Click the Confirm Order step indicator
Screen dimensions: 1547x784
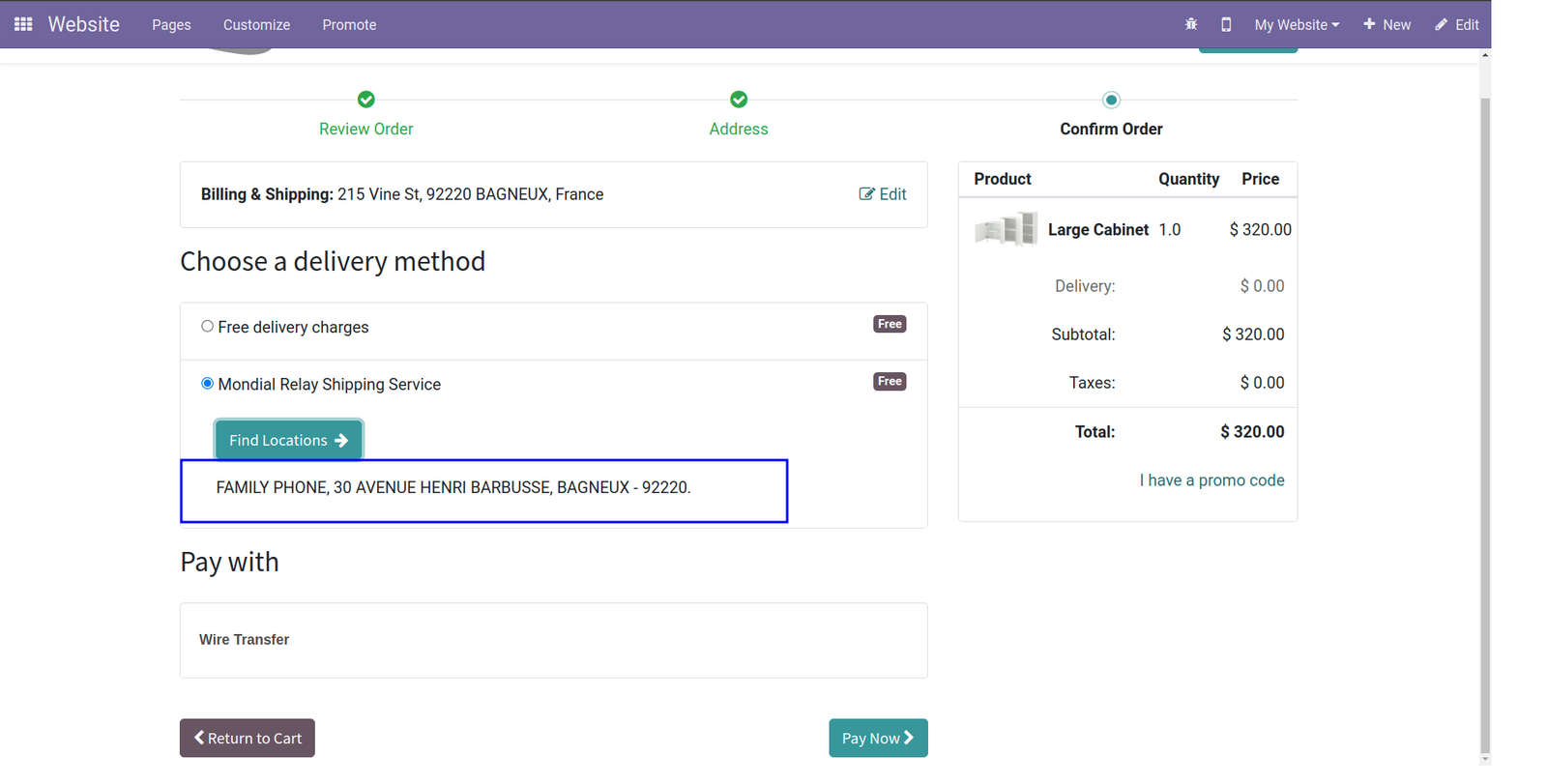pyautogui.click(x=1111, y=100)
